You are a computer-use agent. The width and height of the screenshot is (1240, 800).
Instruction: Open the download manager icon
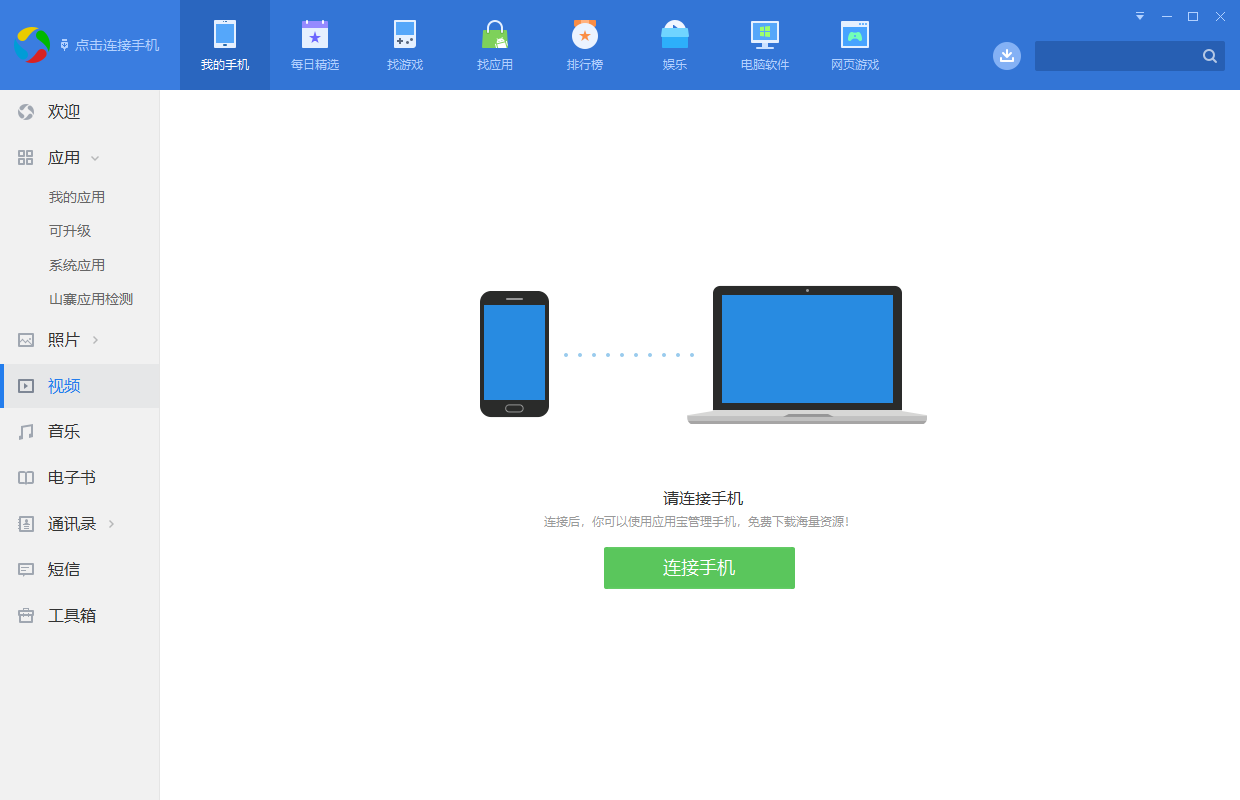[x=1007, y=56]
